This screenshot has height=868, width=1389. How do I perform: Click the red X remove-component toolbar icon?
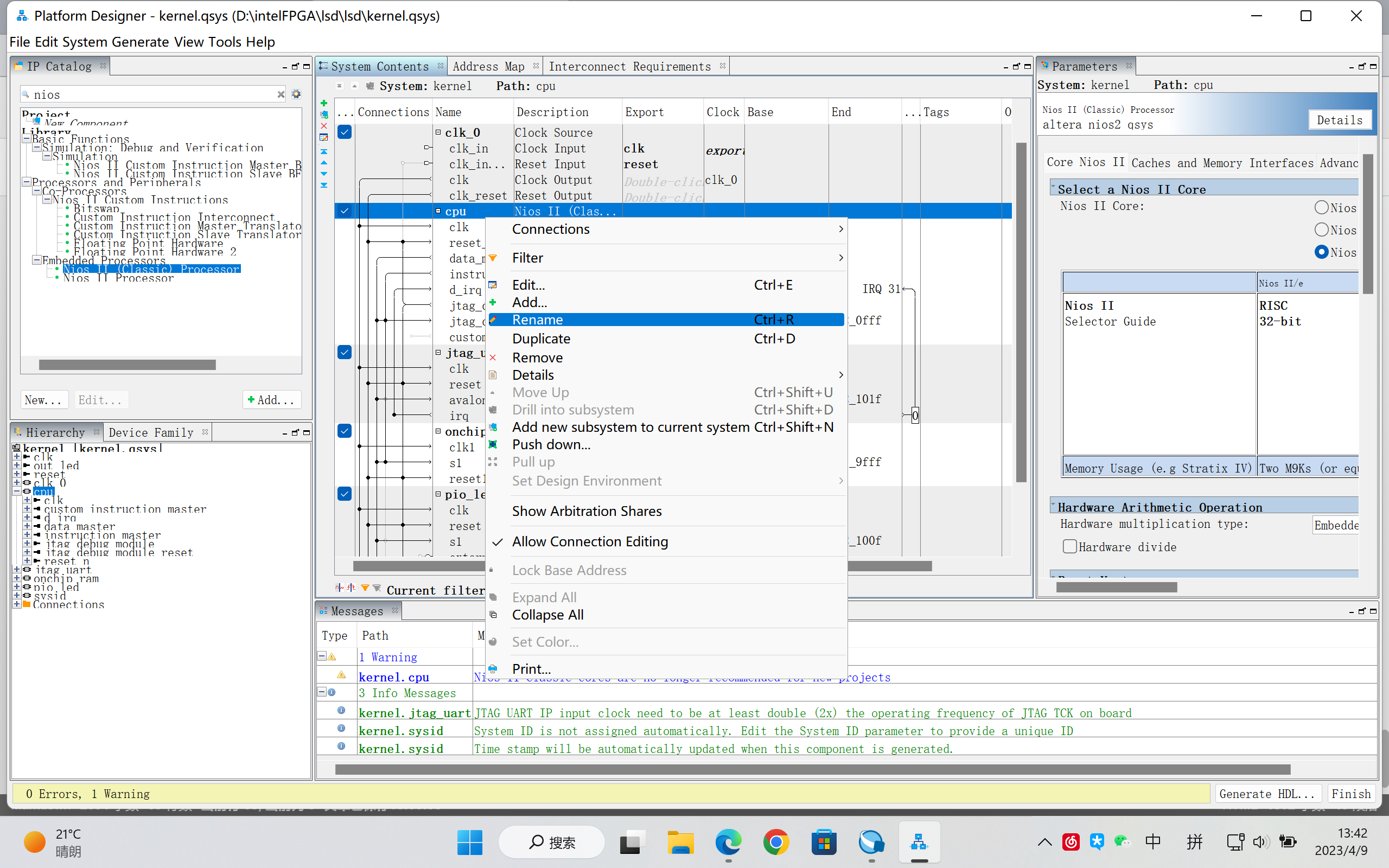point(324,126)
